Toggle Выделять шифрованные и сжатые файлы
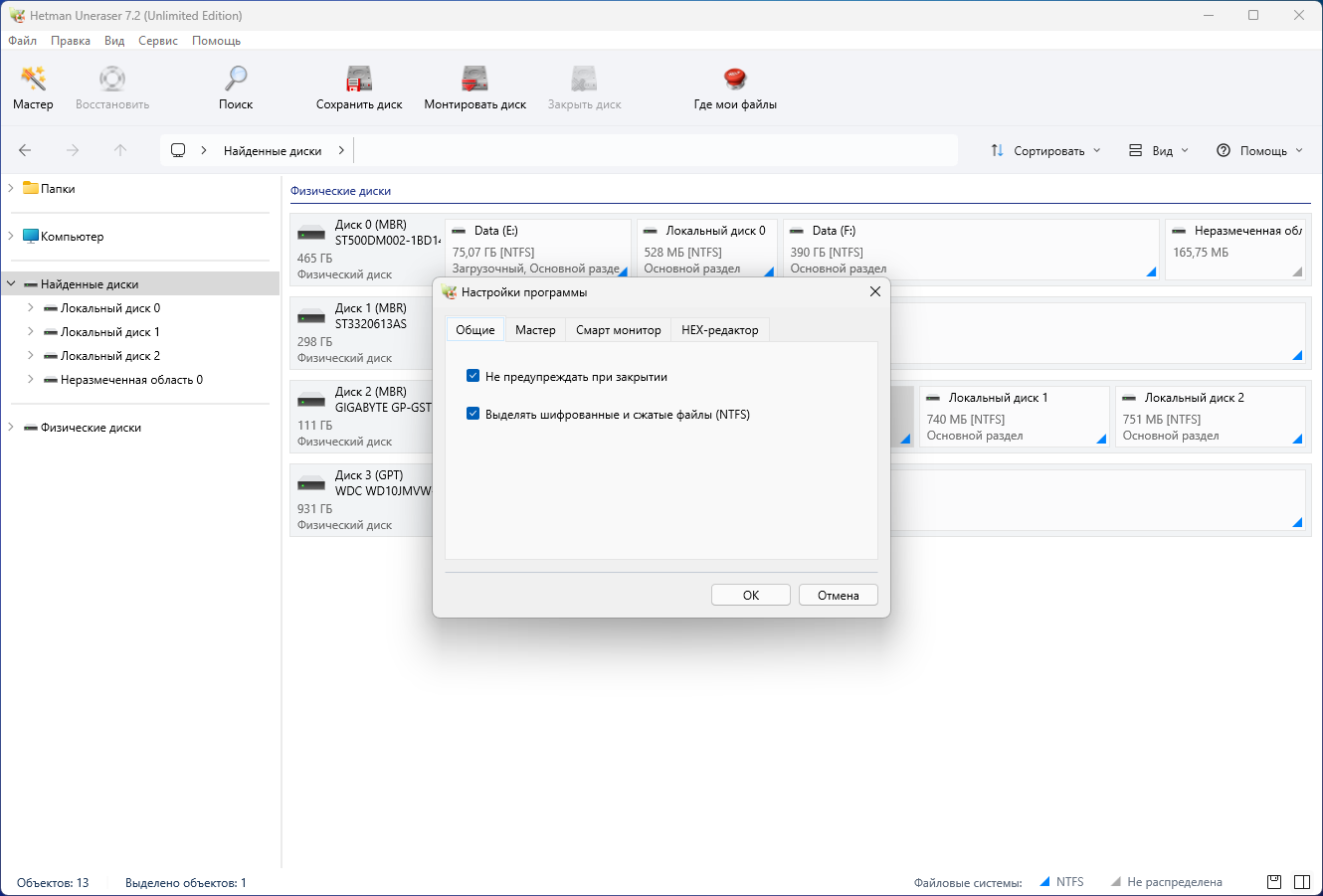The width and height of the screenshot is (1323, 896). tap(473, 415)
